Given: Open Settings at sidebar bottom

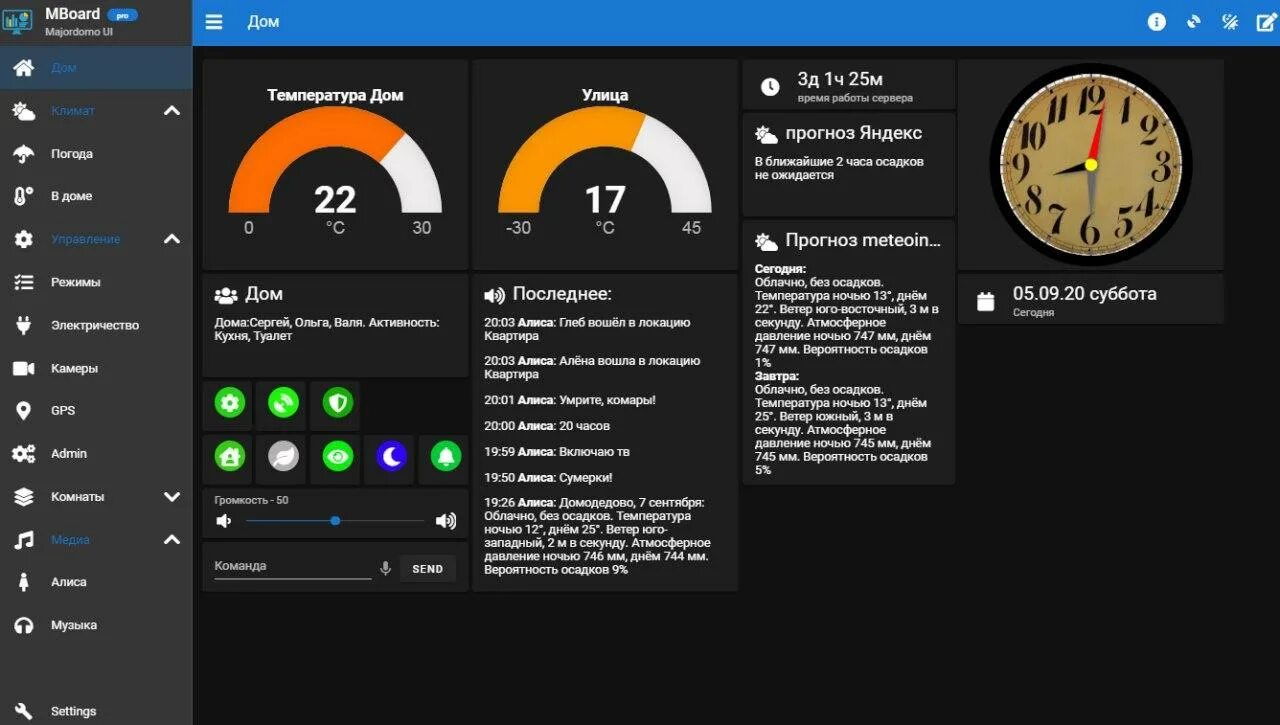Looking at the screenshot, I should pos(96,711).
